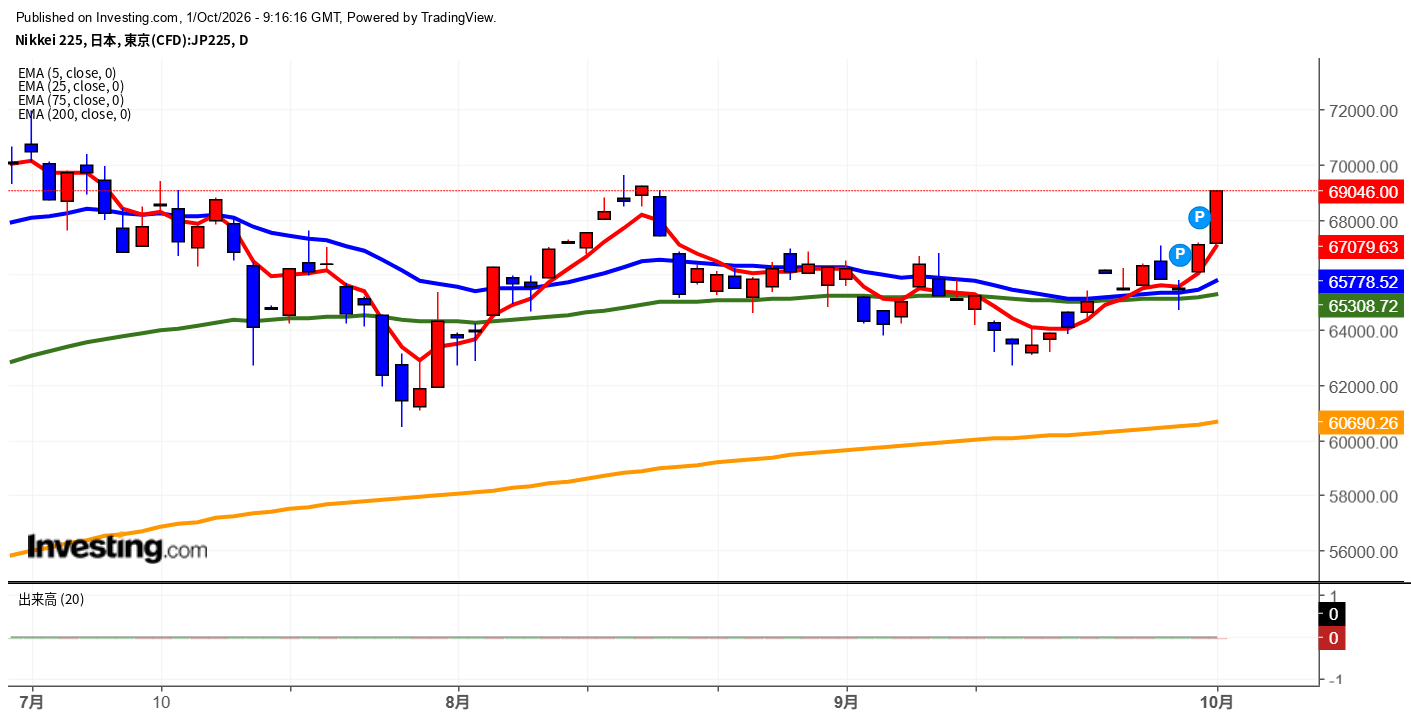Click the EMA (5, close, 0) legend
1411x719 pixels.
coord(67,73)
